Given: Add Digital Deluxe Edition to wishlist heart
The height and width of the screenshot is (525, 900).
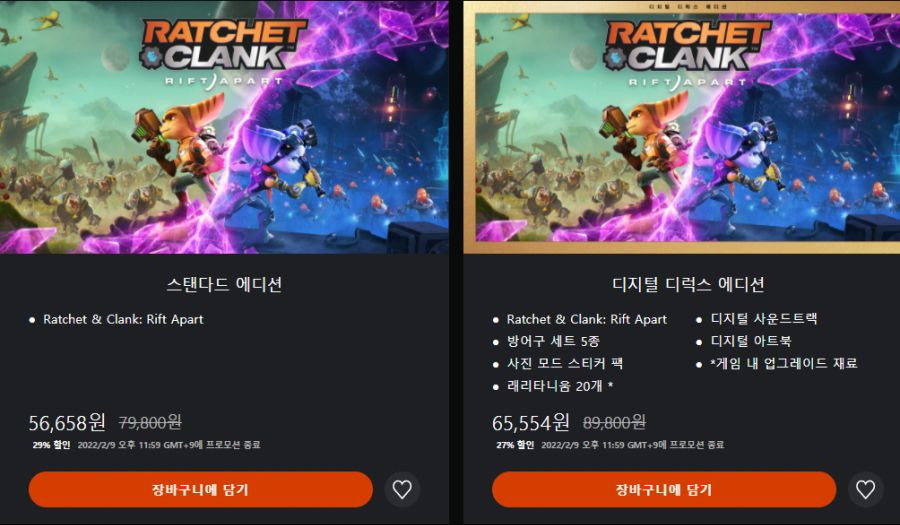Looking at the screenshot, I should tap(866, 489).
